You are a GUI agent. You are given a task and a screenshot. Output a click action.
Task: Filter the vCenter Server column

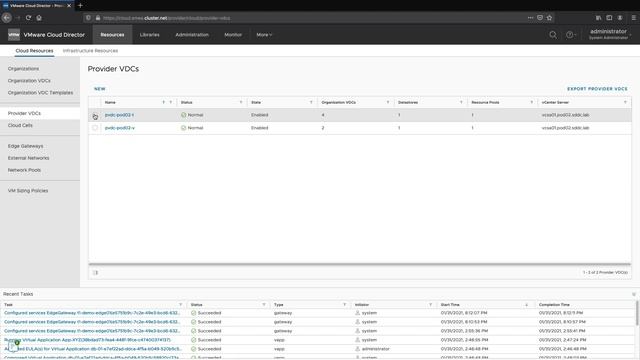coord(625,102)
